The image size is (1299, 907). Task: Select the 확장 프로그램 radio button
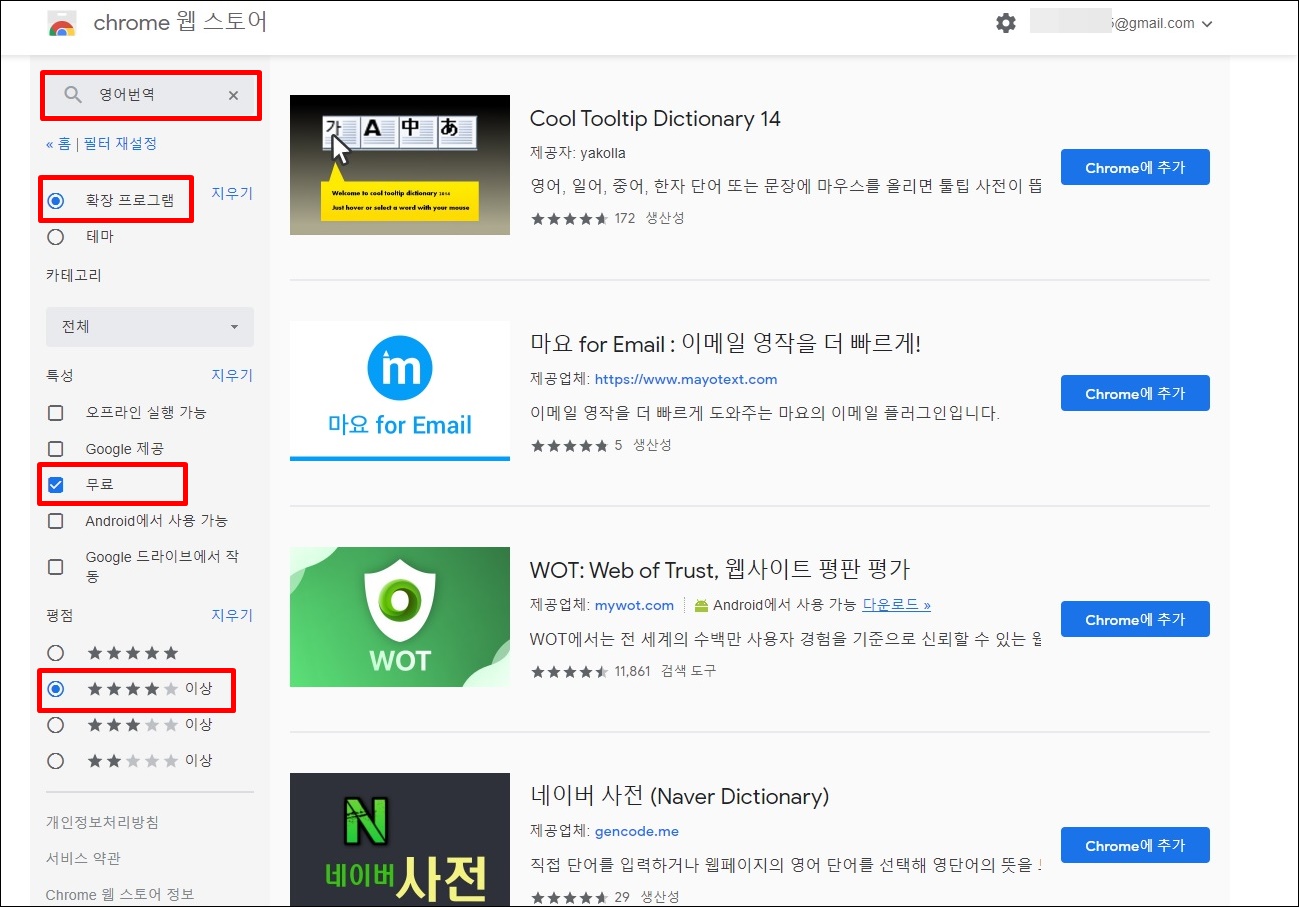point(56,201)
